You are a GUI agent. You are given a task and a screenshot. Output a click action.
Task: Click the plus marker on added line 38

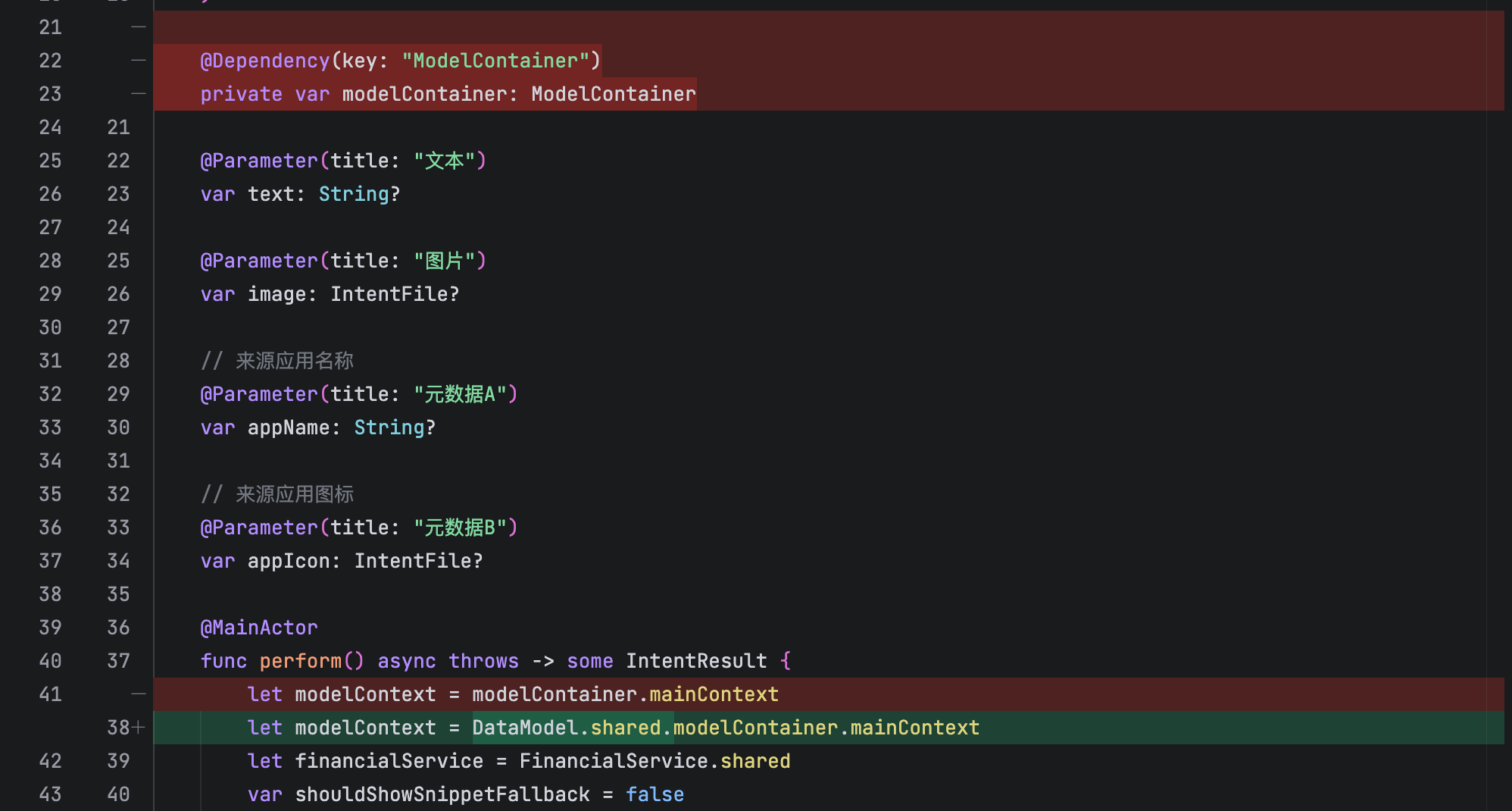[138, 728]
